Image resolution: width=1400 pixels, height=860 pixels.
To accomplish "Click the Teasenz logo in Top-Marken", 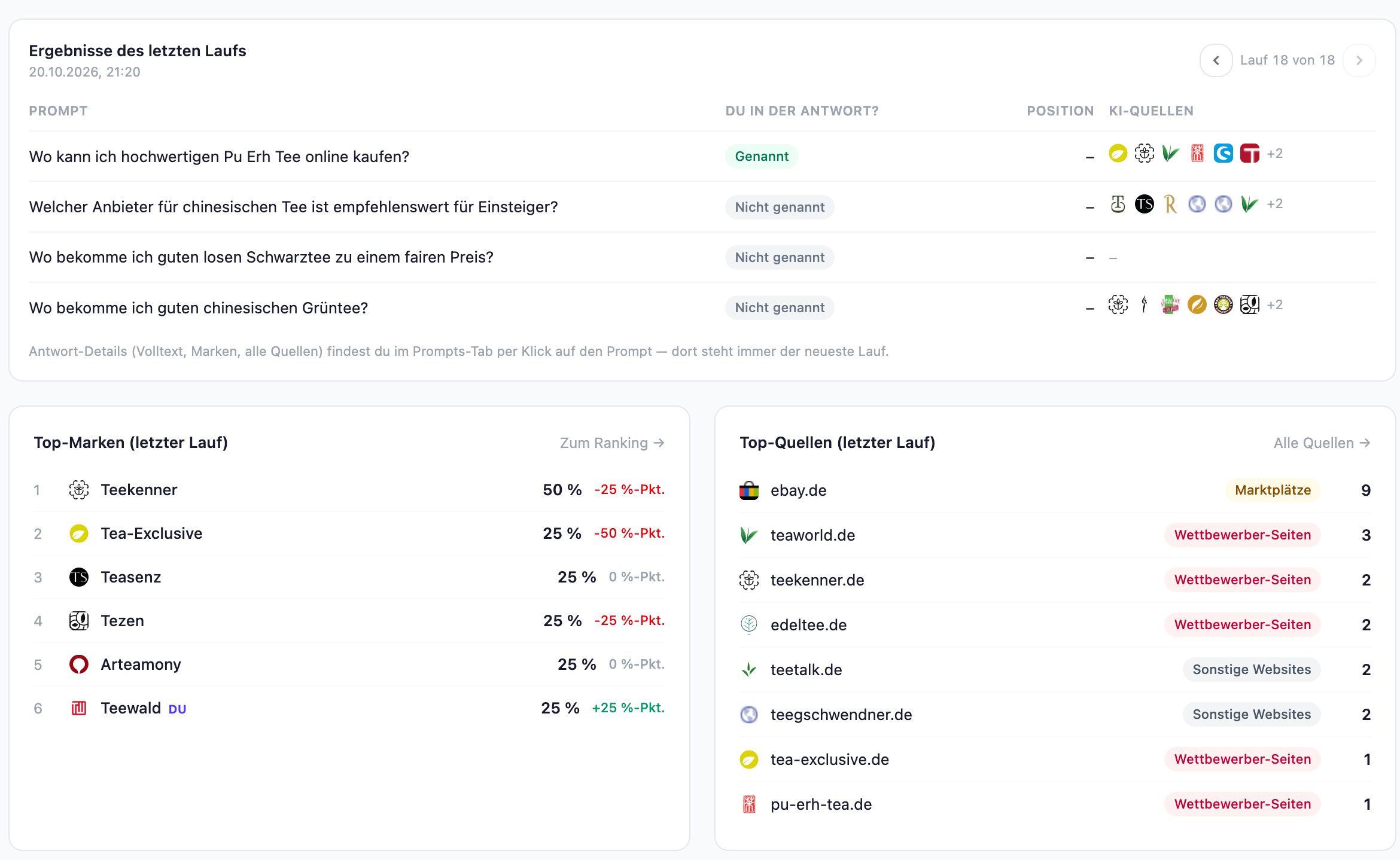I will click(79, 577).
